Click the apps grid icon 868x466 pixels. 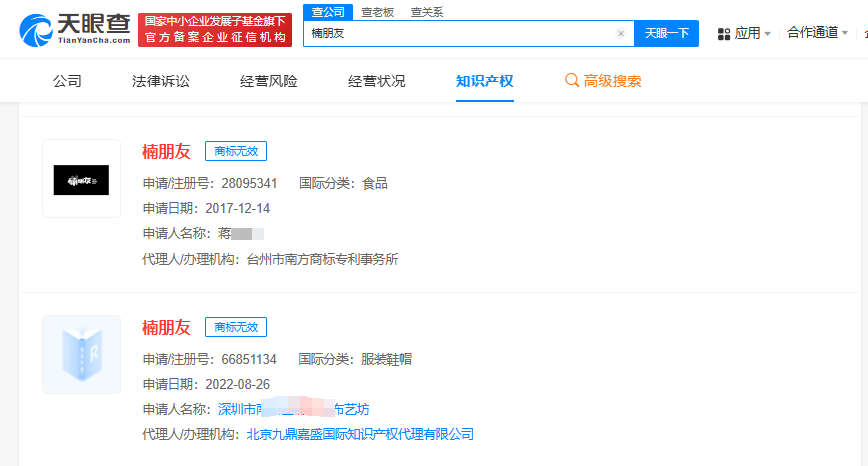(x=724, y=34)
